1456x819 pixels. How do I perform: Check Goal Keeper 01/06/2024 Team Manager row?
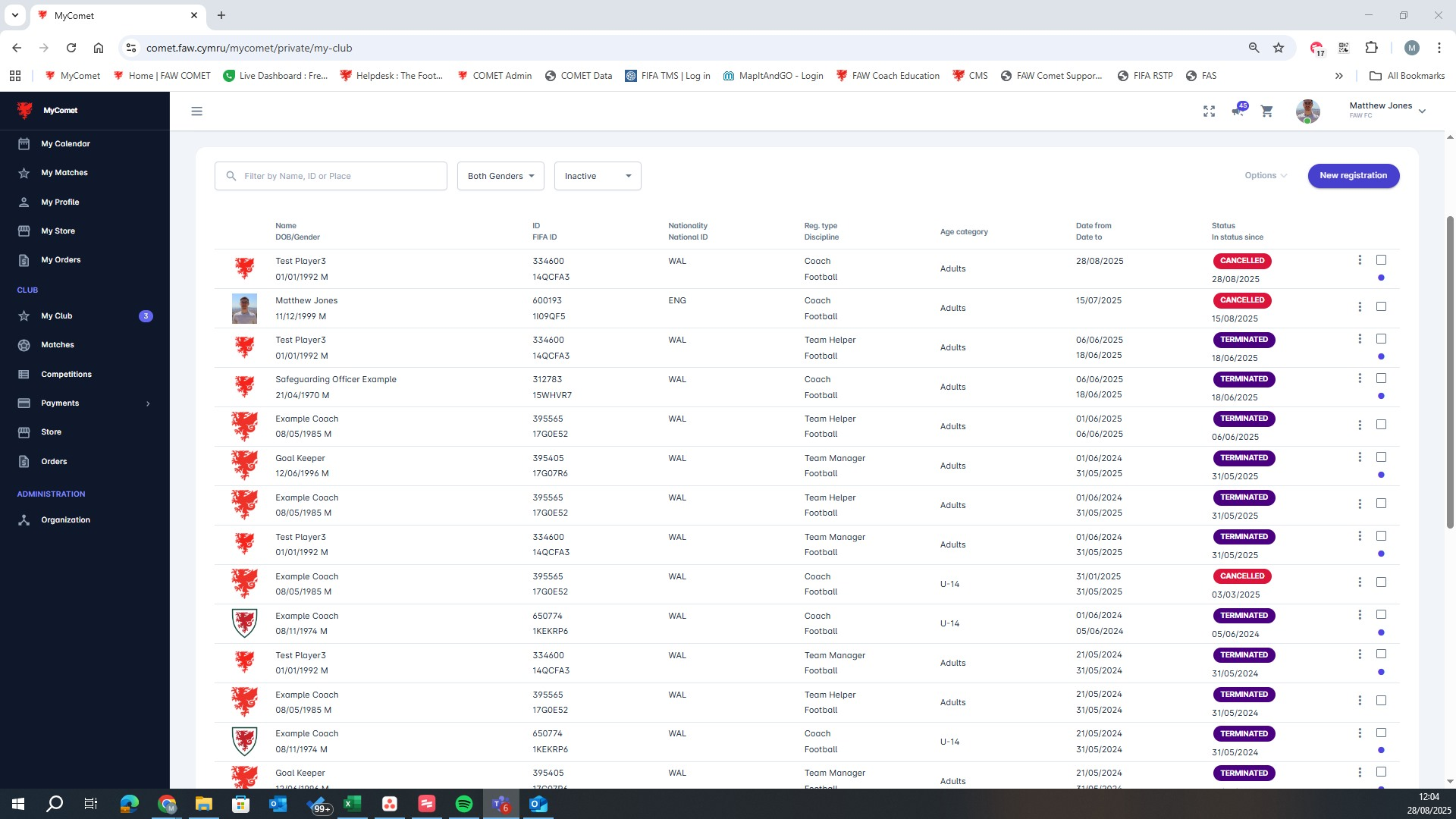(1381, 457)
